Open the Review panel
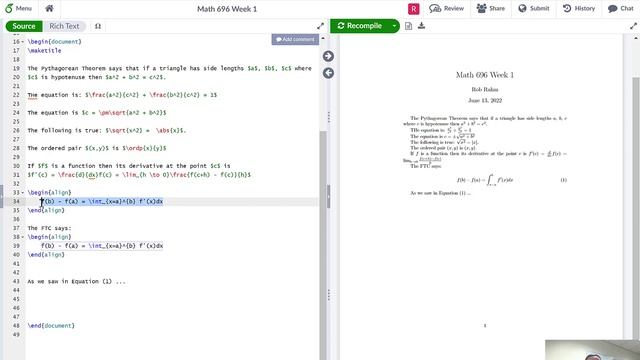This screenshot has width=640, height=360. pos(447,9)
